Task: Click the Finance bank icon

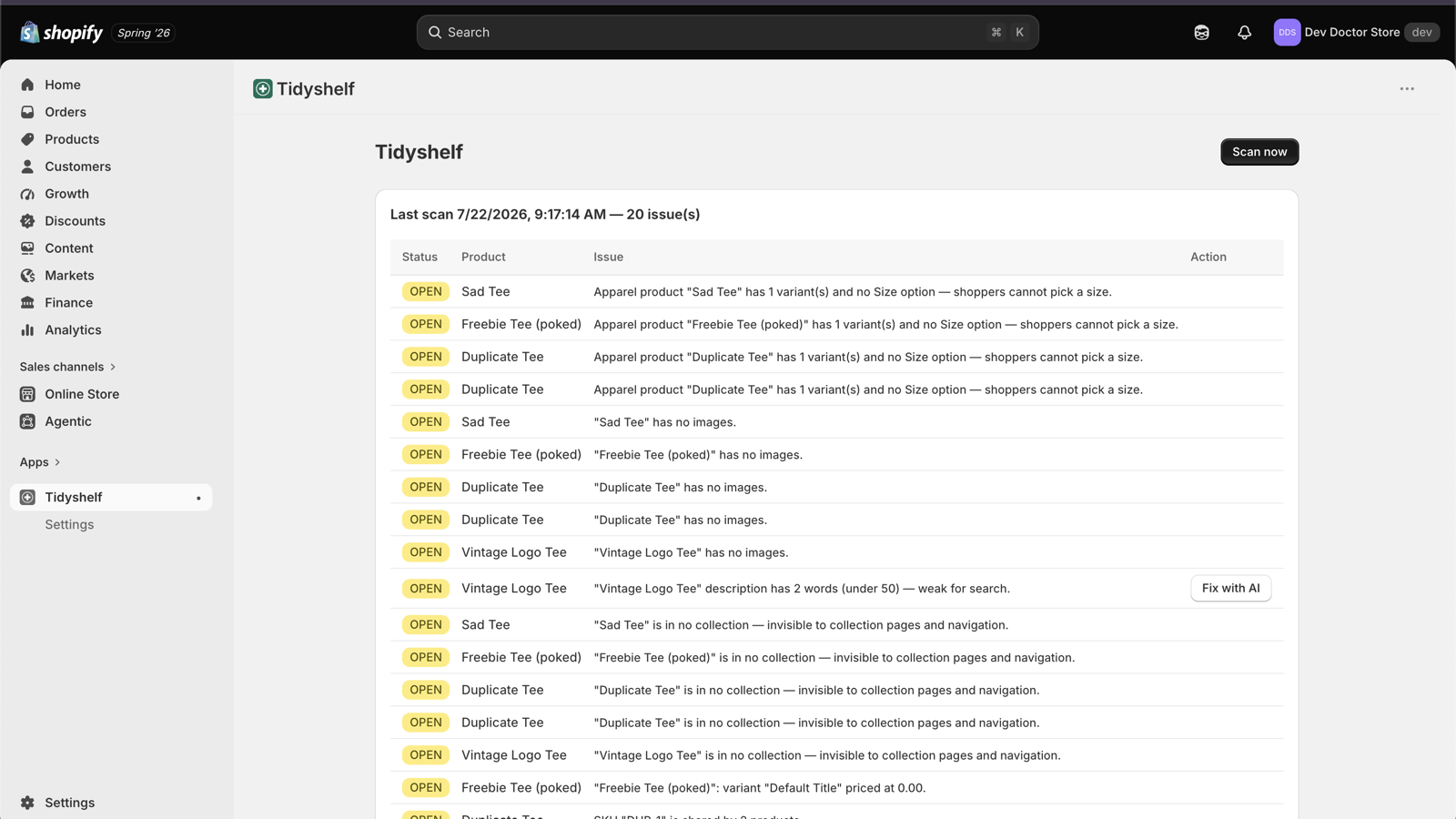Action: 27,303
